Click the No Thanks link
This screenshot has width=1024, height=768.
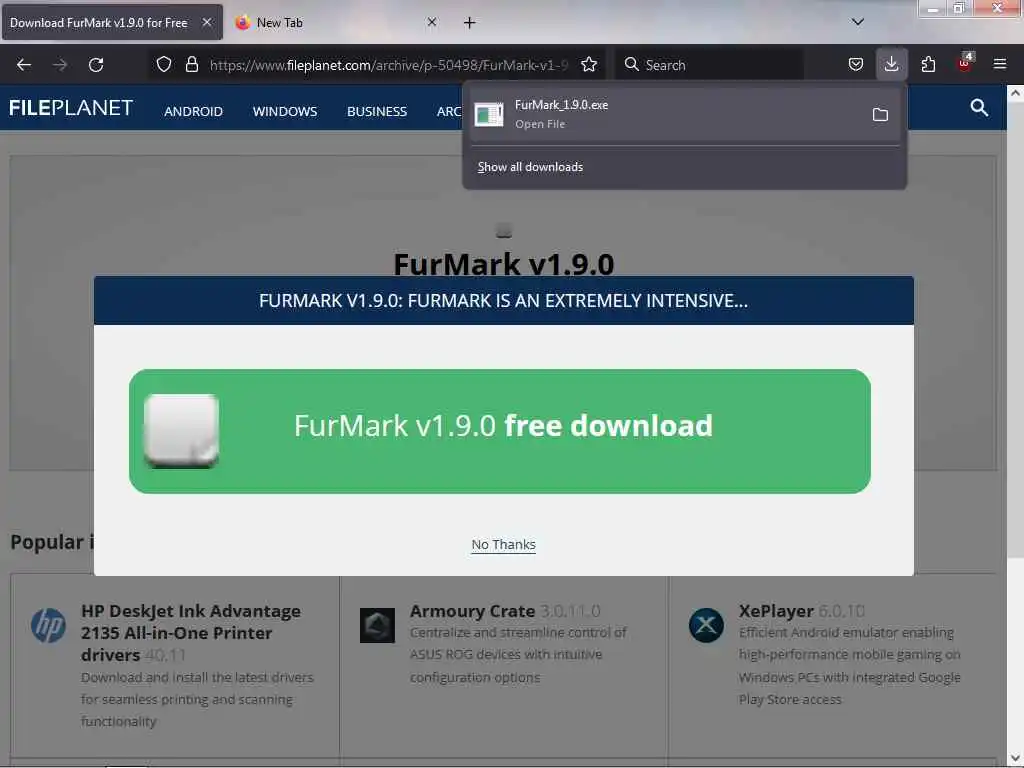coord(504,545)
